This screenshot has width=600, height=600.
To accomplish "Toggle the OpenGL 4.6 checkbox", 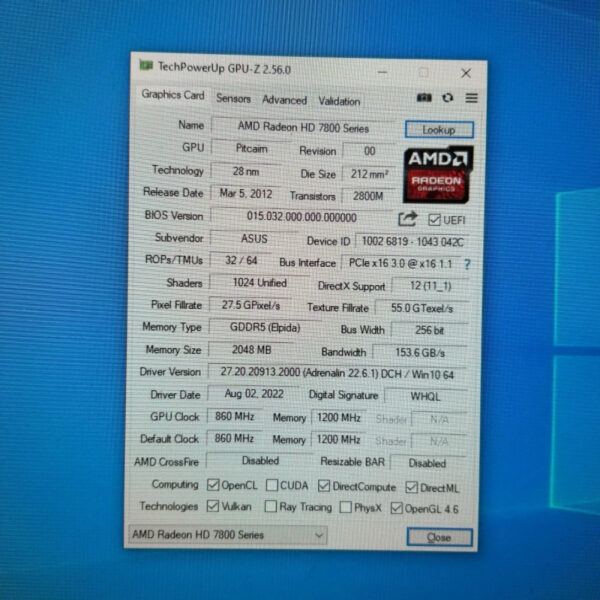I will pos(396,508).
